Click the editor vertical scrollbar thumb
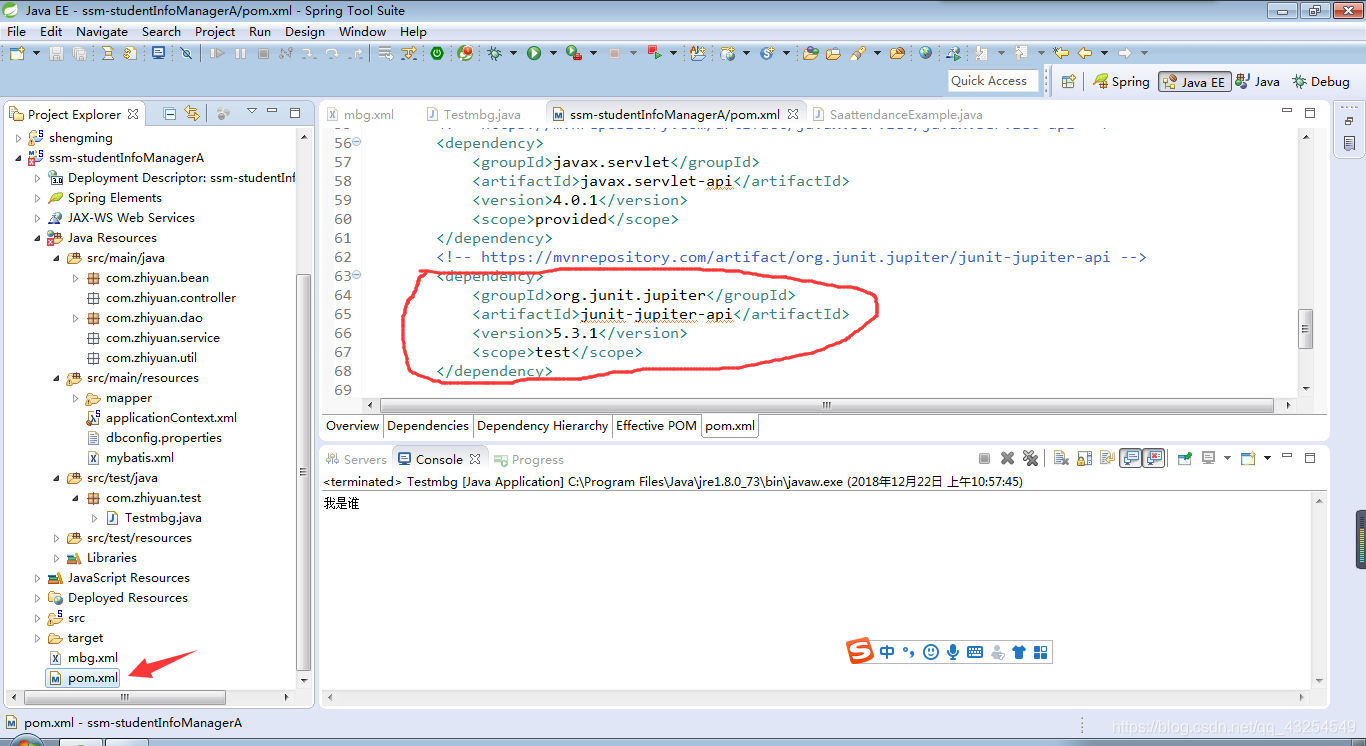Viewport: 1366px width, 746px height. pos(1305,329)
